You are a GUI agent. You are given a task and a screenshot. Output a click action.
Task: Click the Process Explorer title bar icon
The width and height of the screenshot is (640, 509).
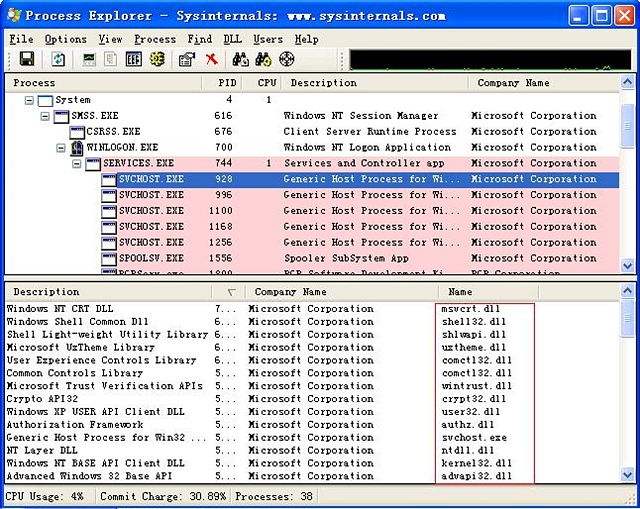point(14,15)
